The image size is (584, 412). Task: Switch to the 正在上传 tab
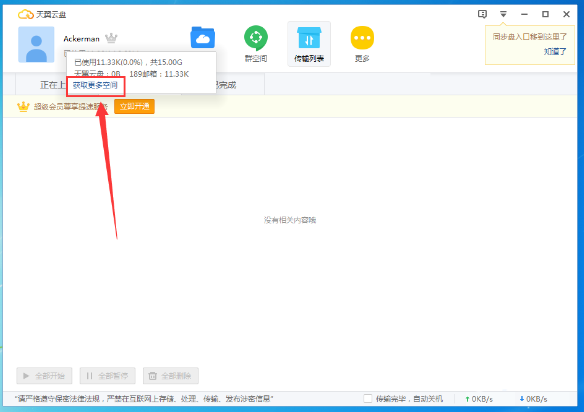point(53,85)
